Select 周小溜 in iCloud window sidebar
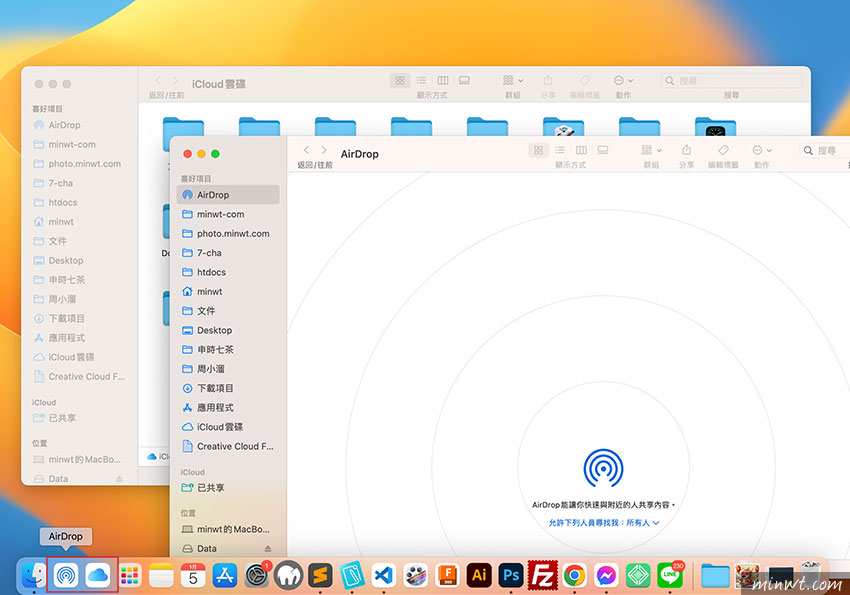 pyautogui.click(x=80, y=299)
